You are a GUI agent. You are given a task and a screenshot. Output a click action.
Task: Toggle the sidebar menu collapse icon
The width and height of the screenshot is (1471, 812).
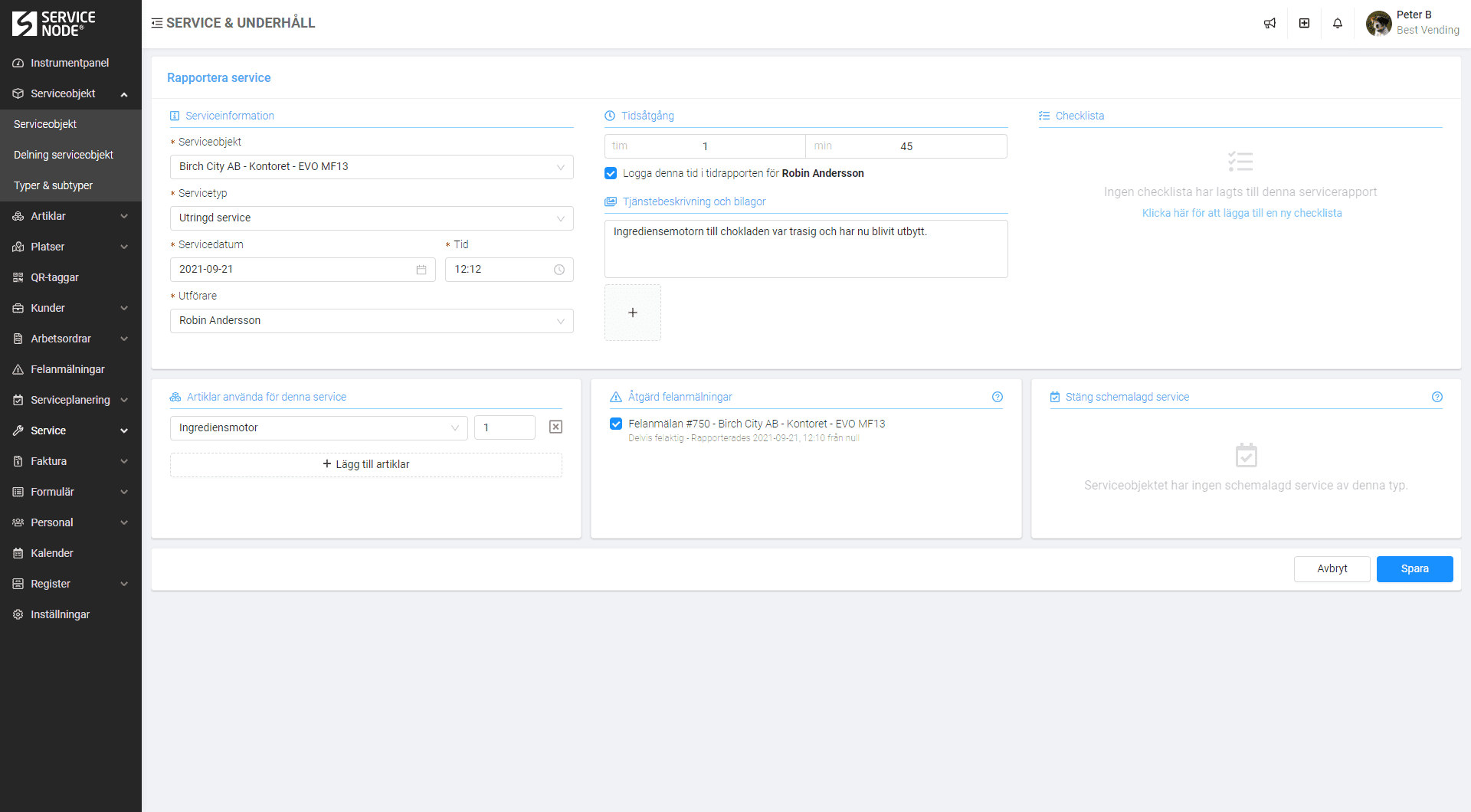click(x=157, y=23)
